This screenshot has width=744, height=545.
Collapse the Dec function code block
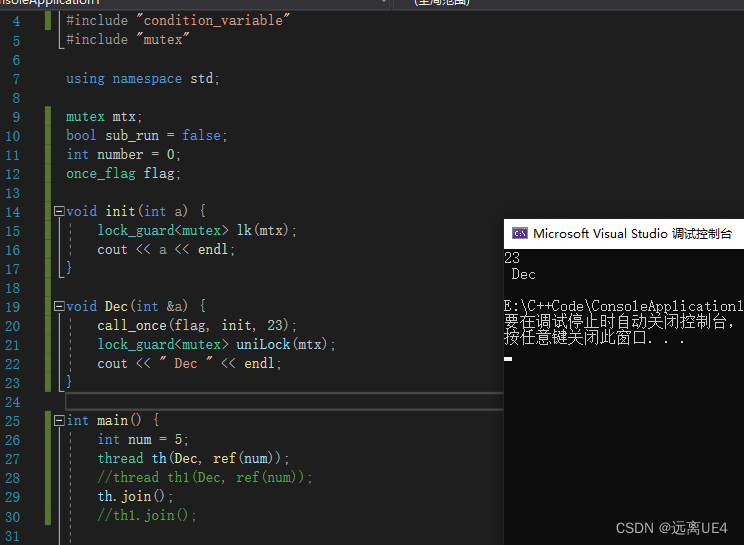coord(59,306)
